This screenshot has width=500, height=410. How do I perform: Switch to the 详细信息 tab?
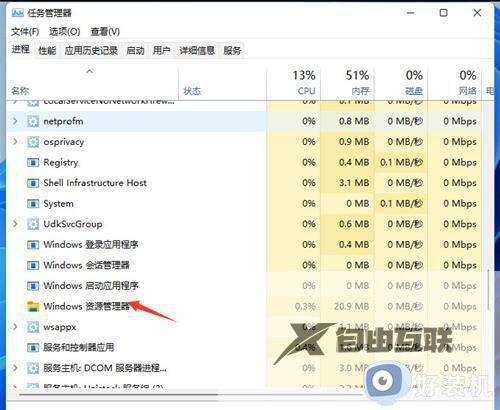click(x=197, y=51)
